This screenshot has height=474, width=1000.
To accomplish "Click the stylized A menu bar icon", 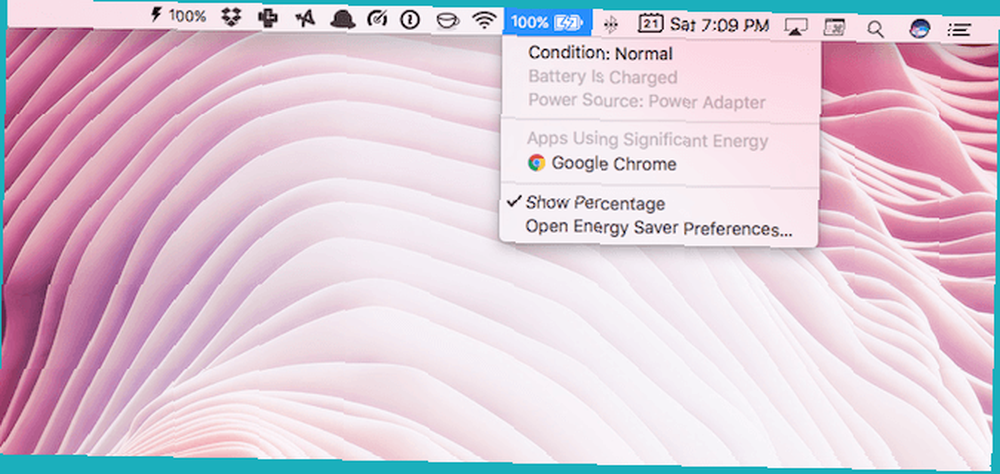I will point(305,19).
